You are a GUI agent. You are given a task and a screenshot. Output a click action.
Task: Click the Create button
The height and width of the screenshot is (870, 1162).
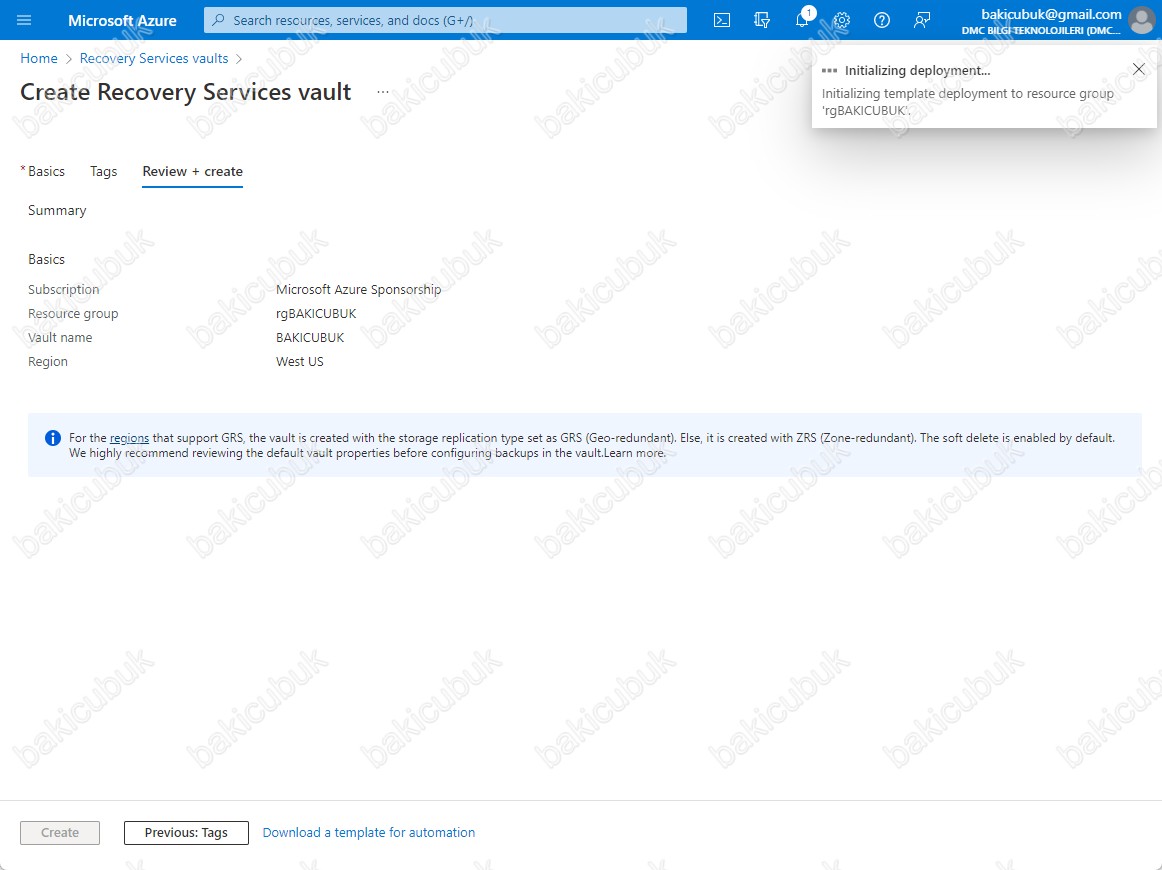(x=60, y=832)
